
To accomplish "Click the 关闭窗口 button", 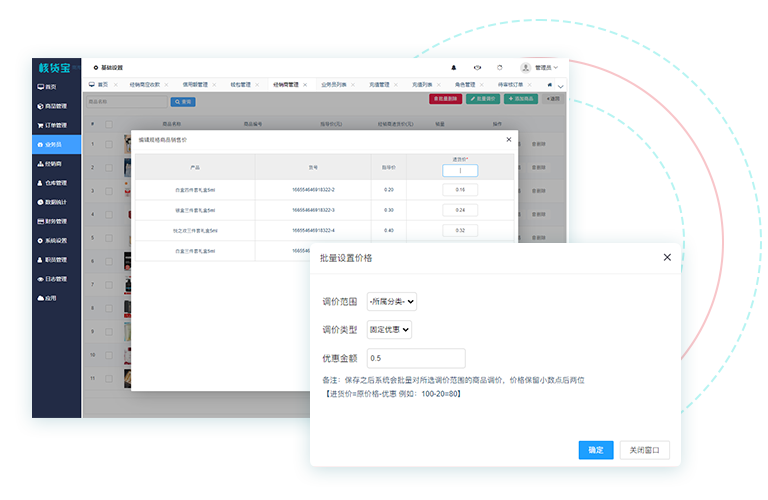I will point(644,450).
